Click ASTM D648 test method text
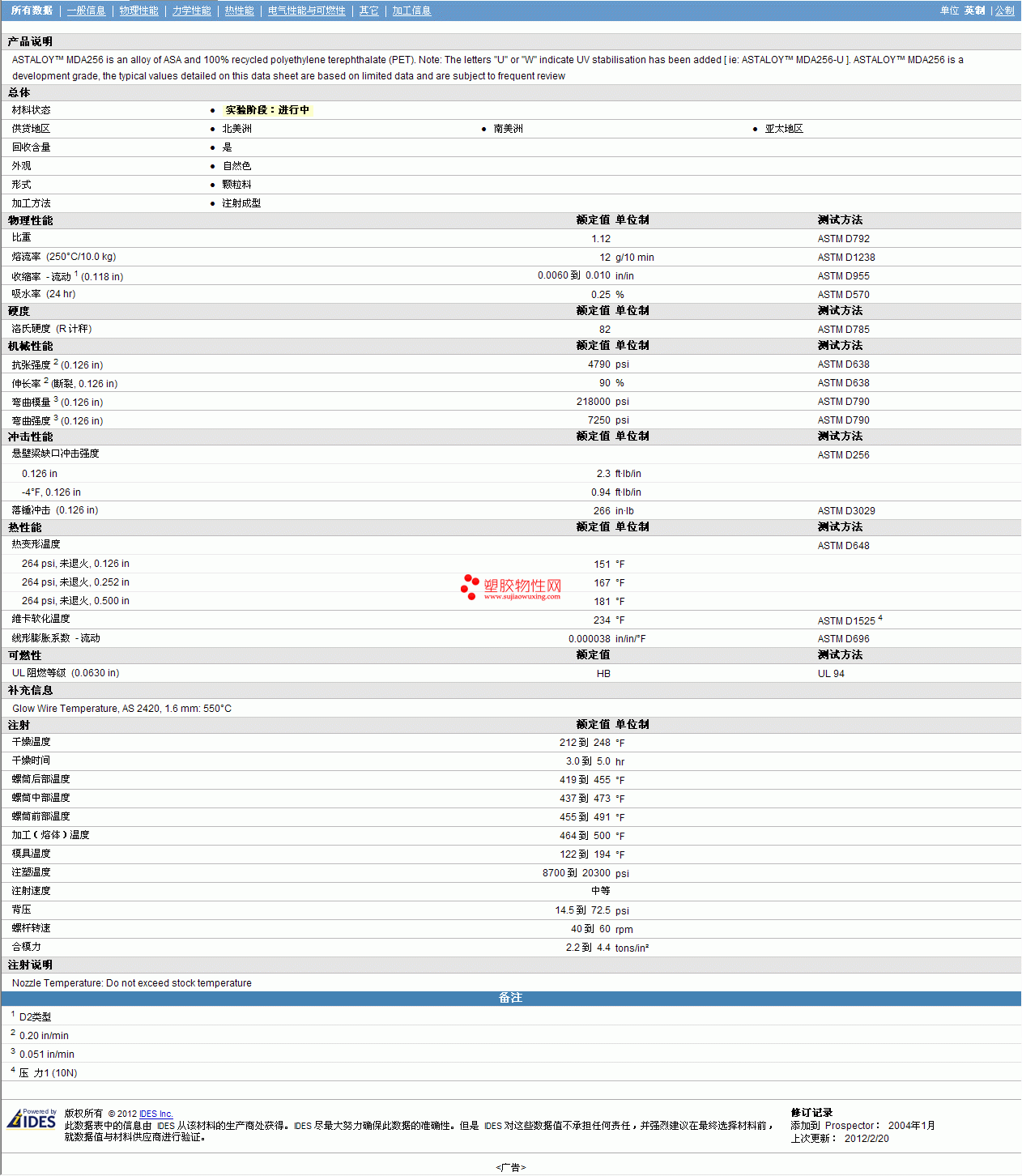 (843, 546)
